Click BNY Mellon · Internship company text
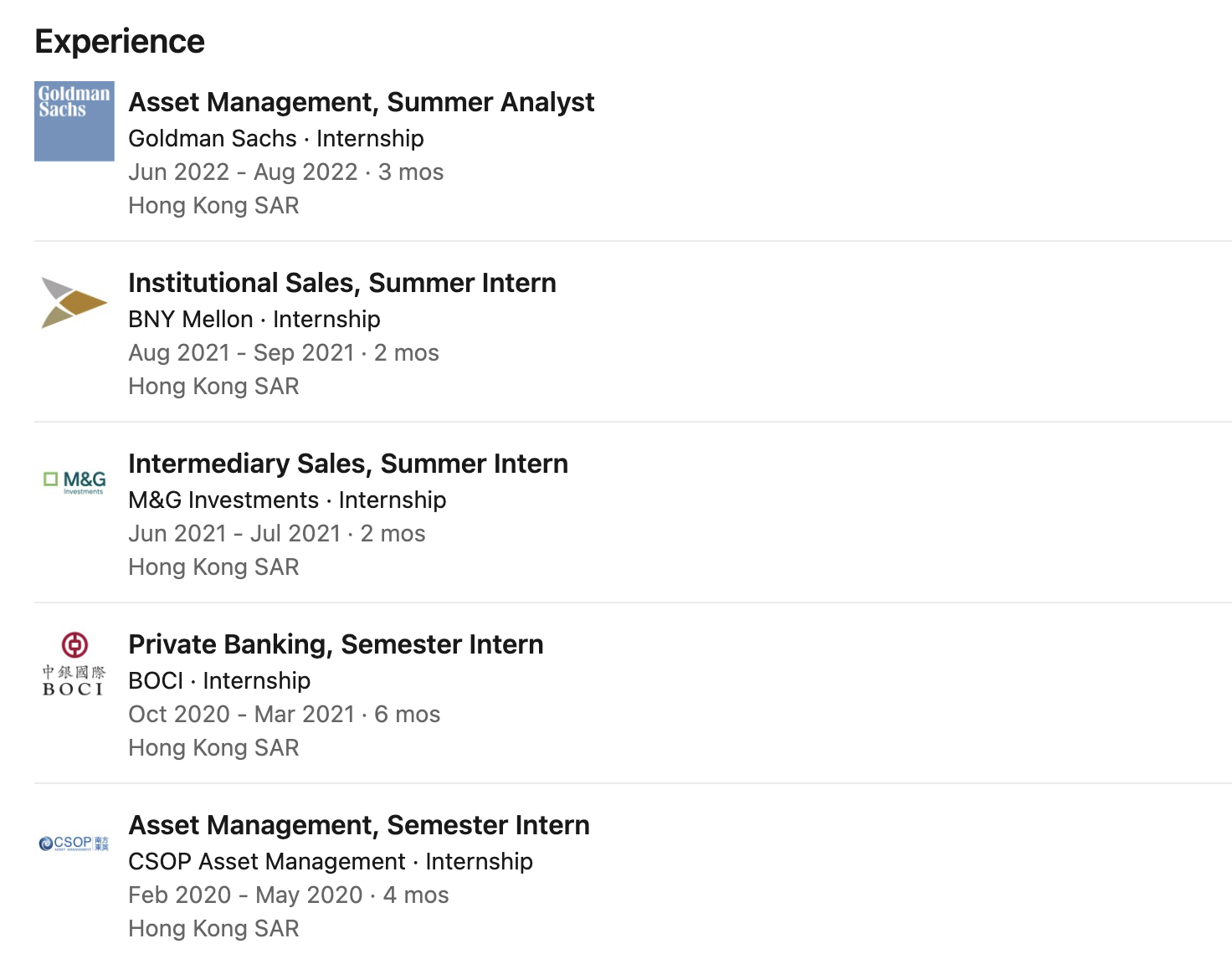 tap(254, 319)
